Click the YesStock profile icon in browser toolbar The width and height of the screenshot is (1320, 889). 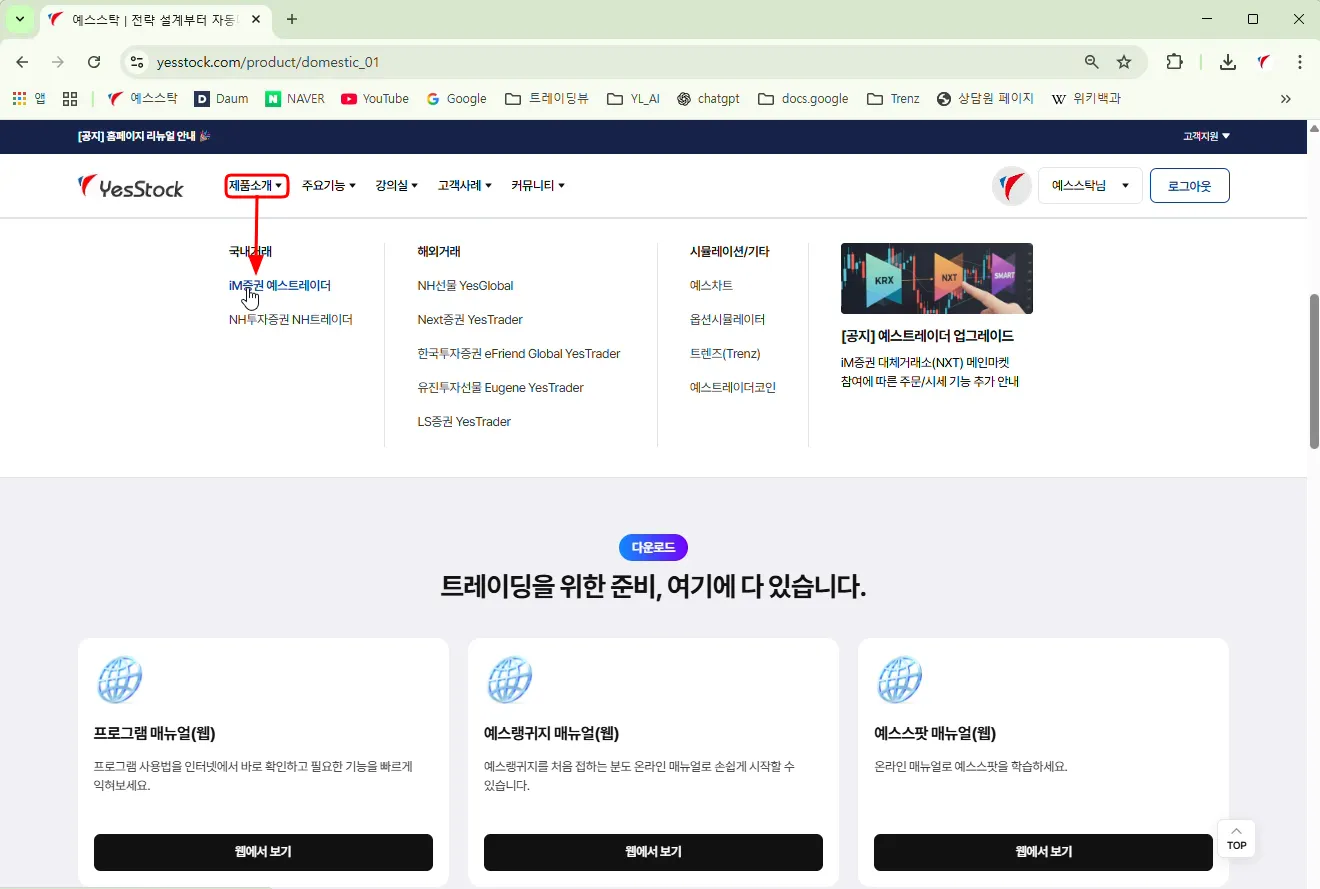[1264, 62]
